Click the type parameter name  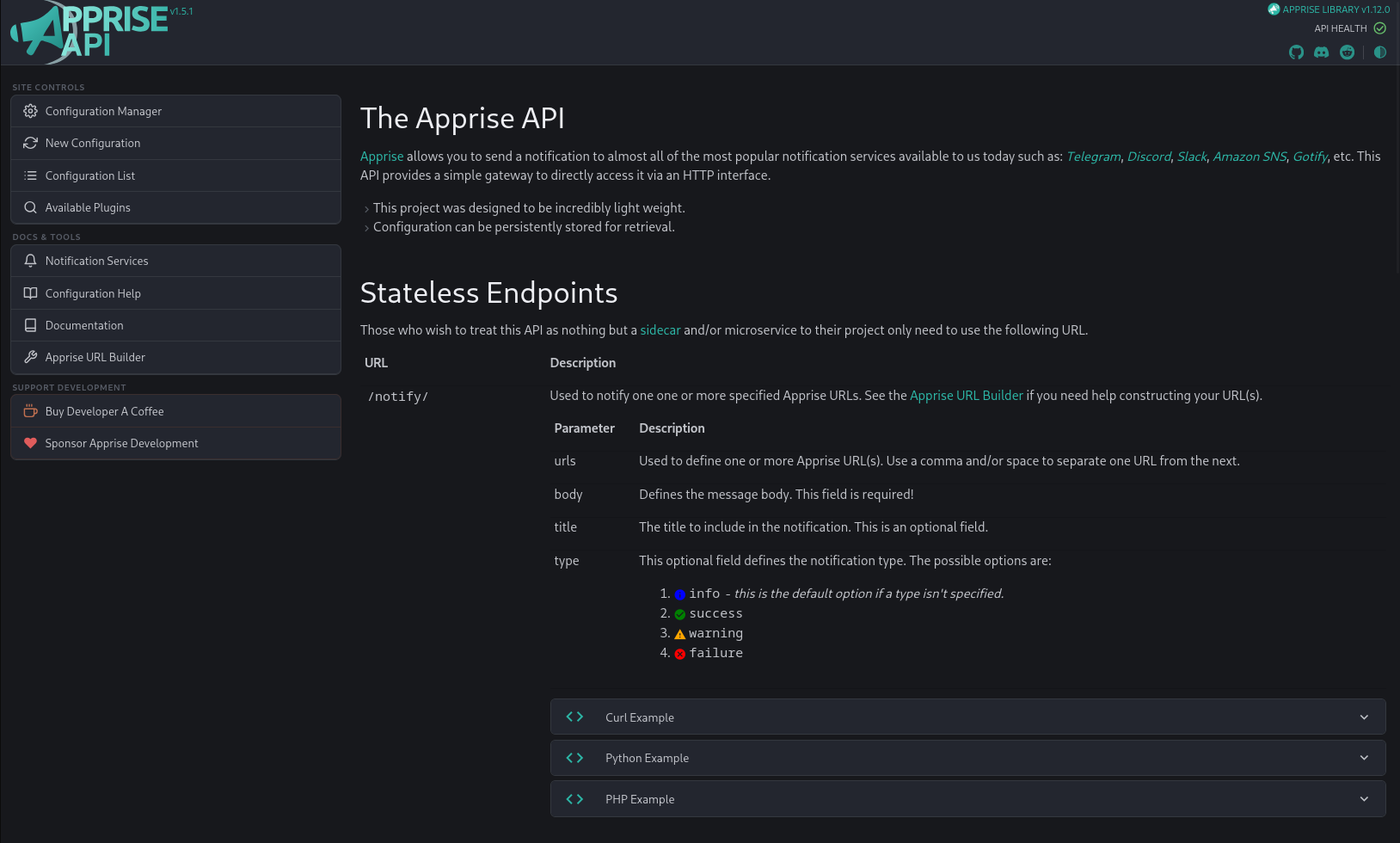tap(567, 561)
